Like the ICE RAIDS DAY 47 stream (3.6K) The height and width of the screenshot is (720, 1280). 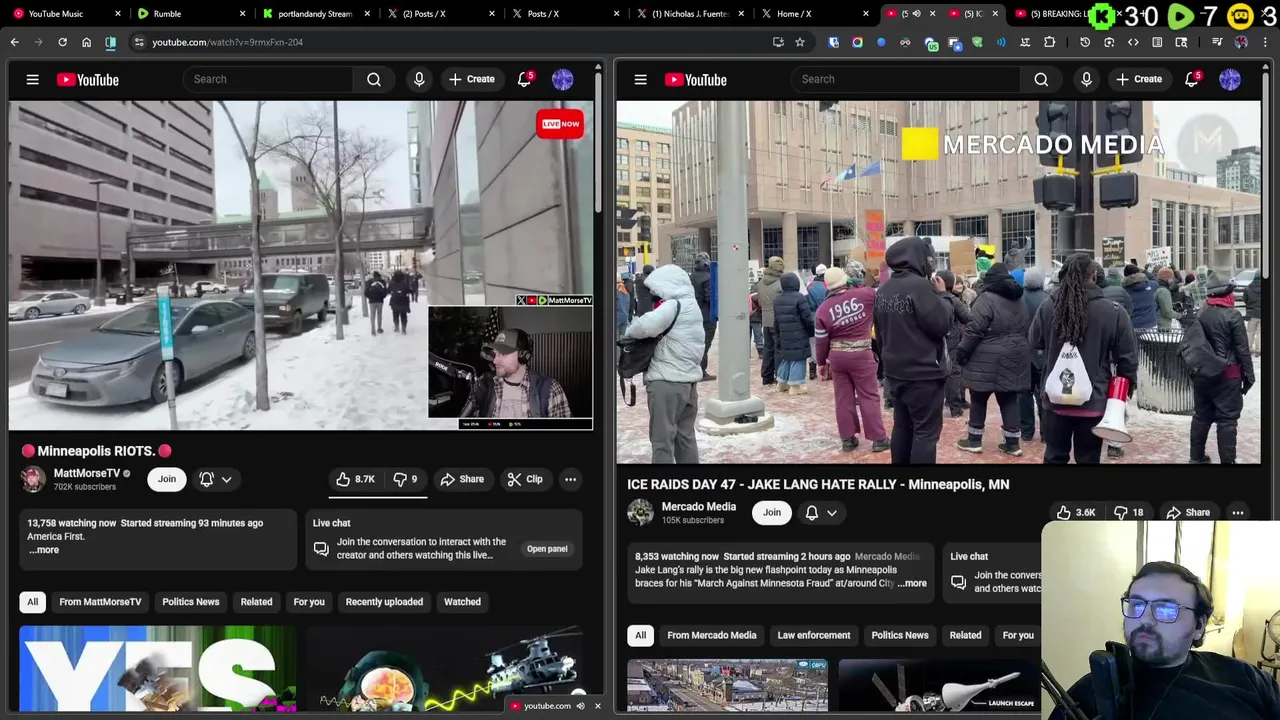(x=1077, y=512)
